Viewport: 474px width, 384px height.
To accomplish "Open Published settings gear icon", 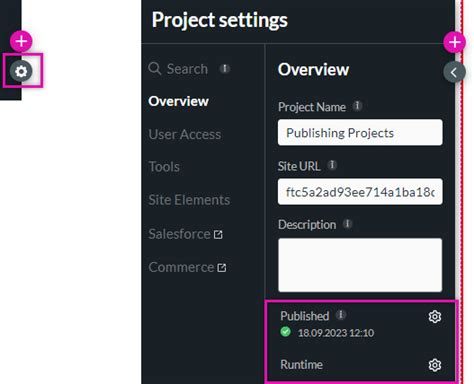I will [435, 316].
